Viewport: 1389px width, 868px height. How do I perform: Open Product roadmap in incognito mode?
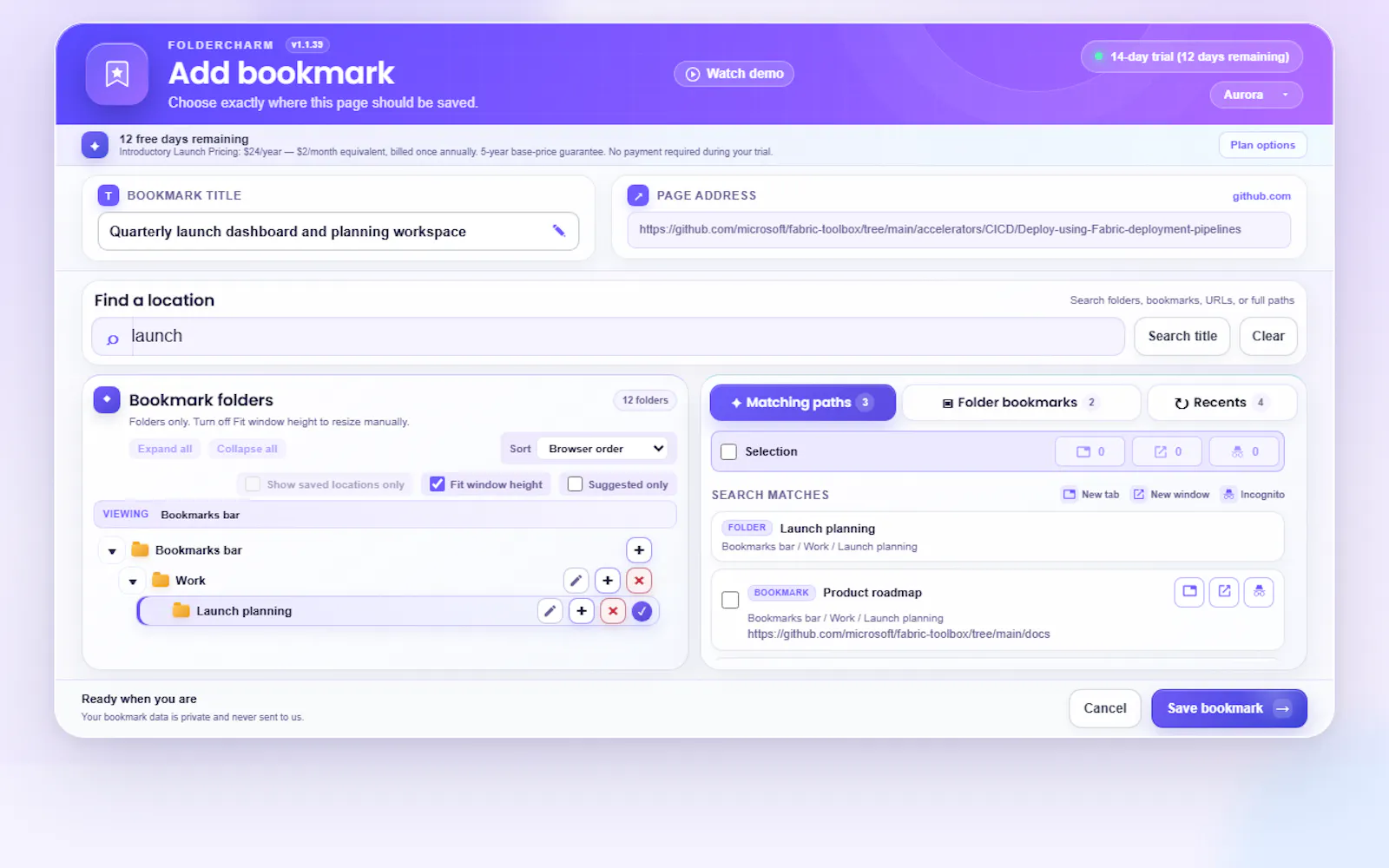click(1259, 592)
